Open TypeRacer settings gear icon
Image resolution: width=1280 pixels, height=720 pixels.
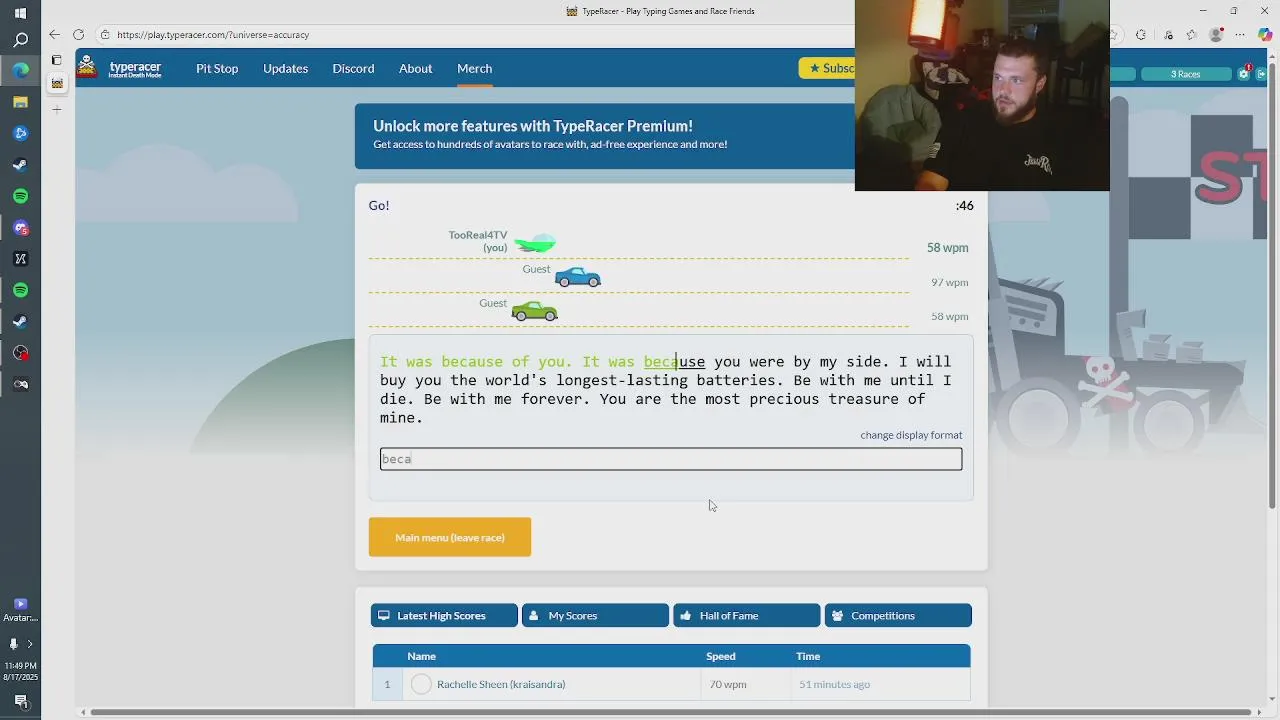click(x=1244, y=74)
